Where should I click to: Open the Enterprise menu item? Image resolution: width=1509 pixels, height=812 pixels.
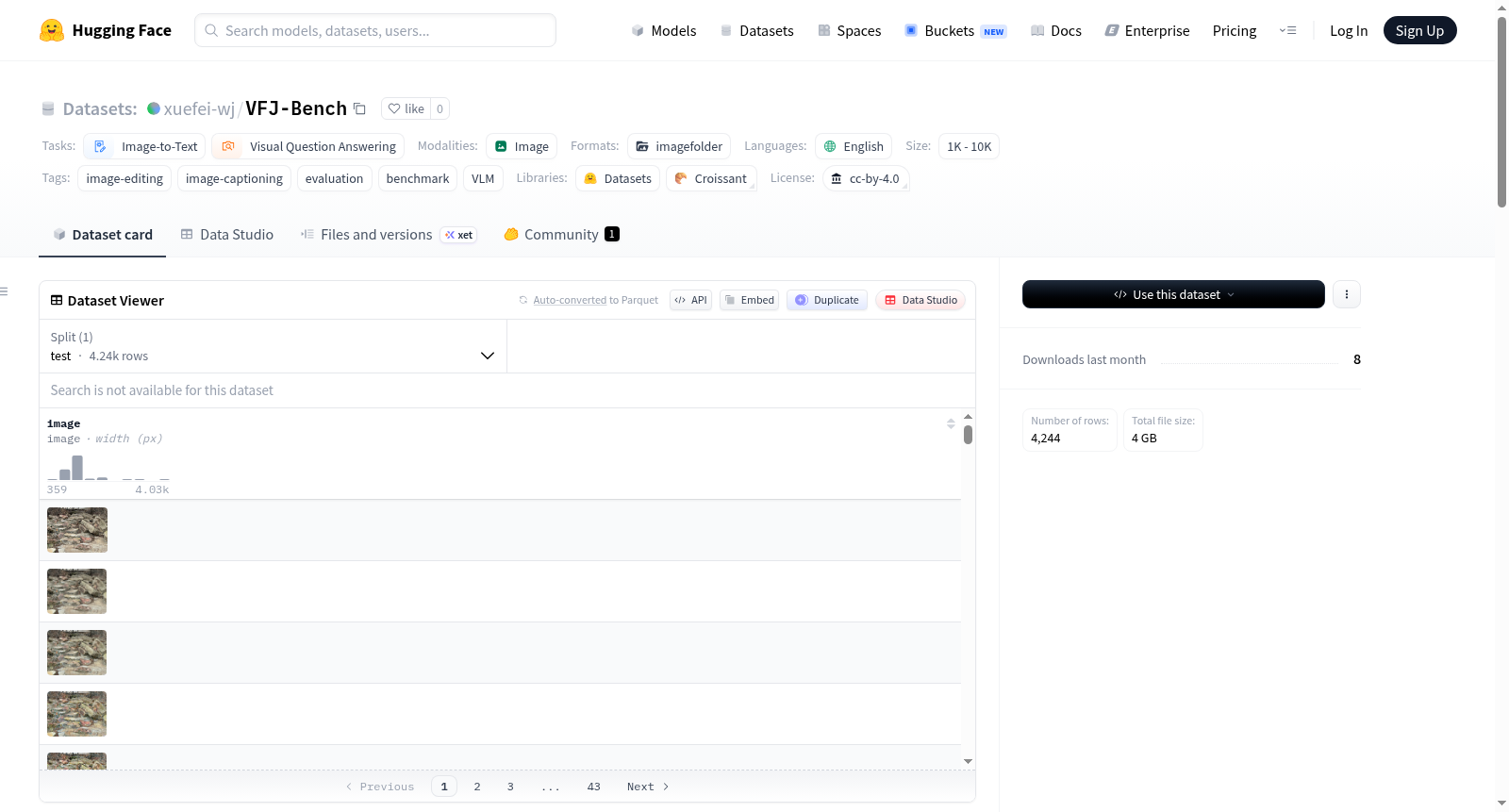(1147, 30)
